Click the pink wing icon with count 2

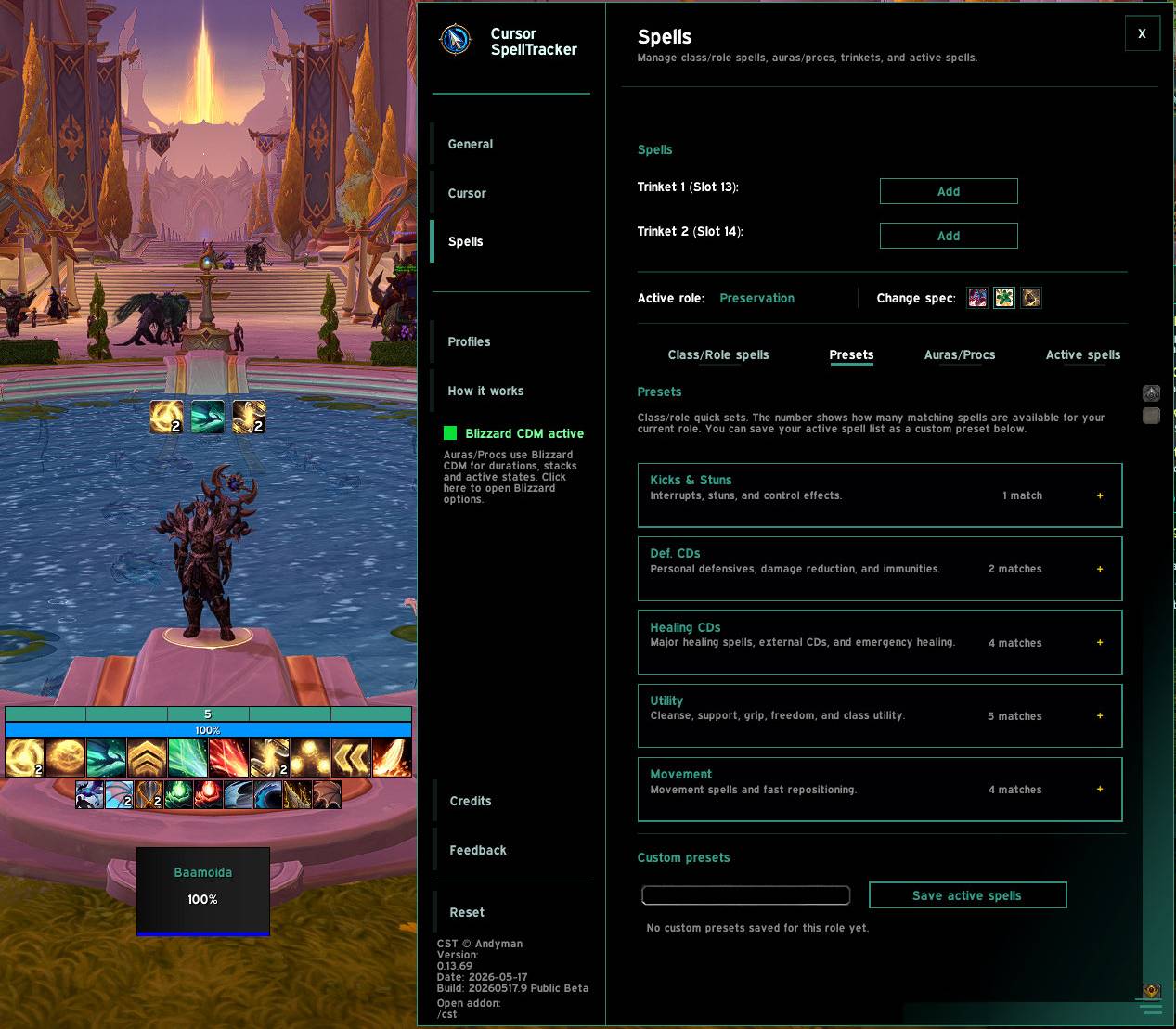click(119, 795)
